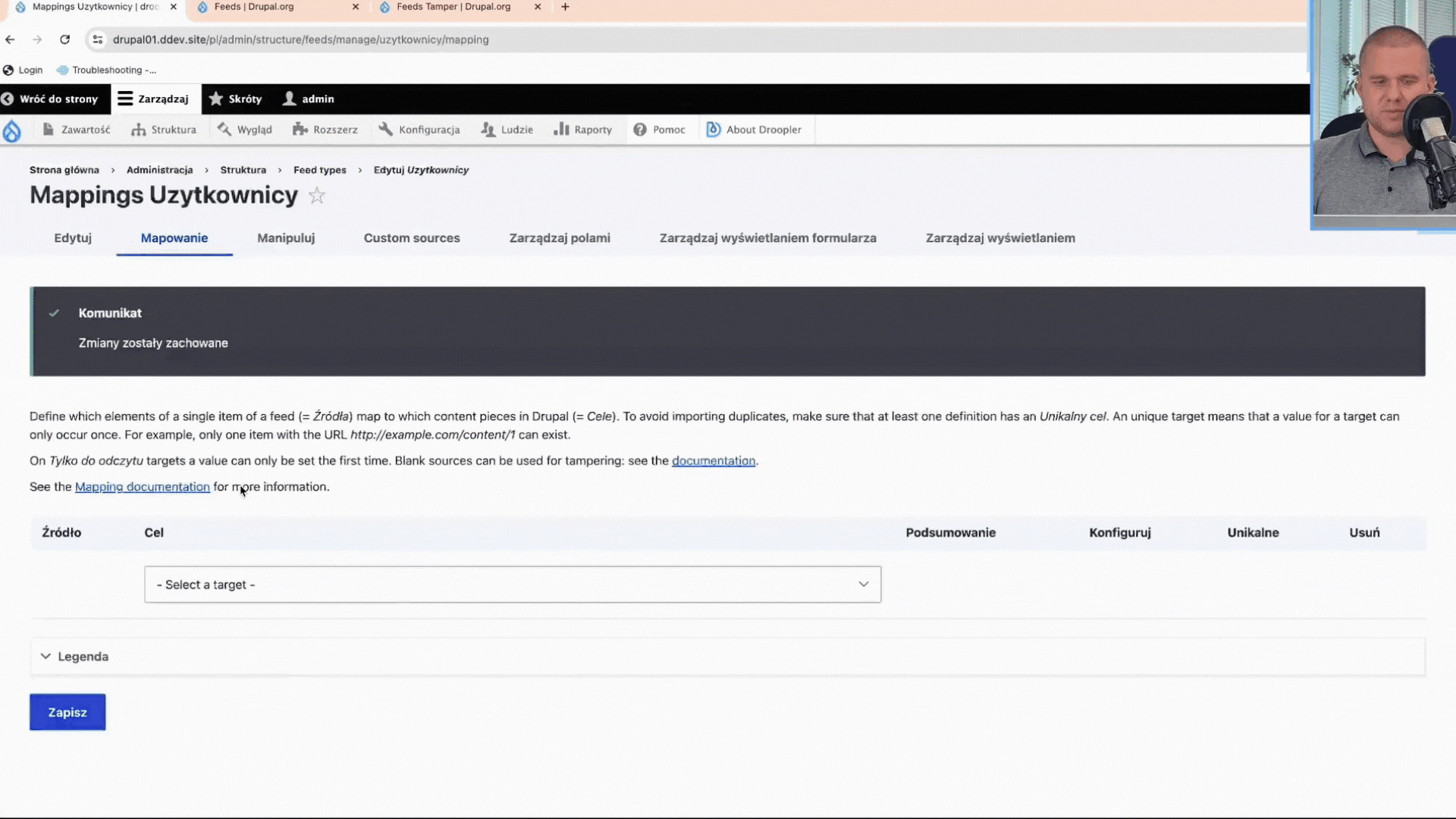Viewport: 1456px width, 819px height.
Task: Switch to the Zarządzaj polami tab
Action: pyautogui.click(x=559, y=238)
